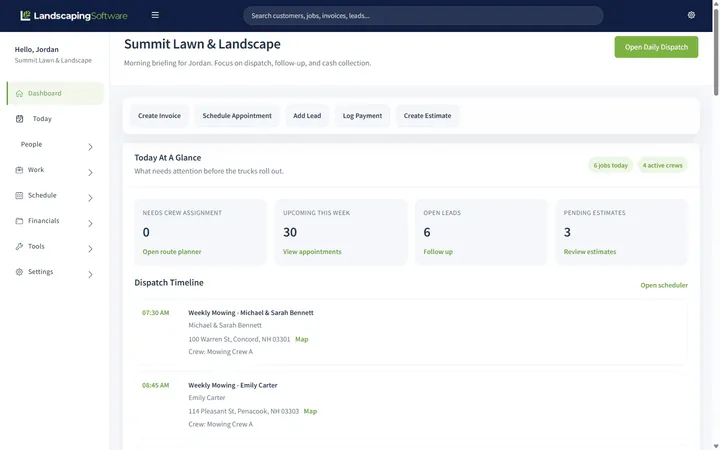The height and width of the screenshot is (450, 720).
Task: Click Create Invoice button
Action: coord(159,116)
